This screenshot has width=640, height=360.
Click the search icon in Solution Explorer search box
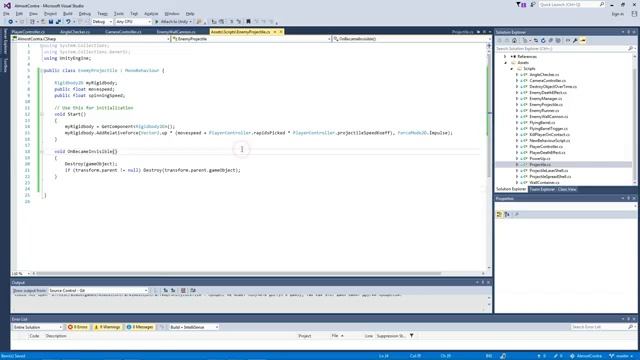pos(630,49)
